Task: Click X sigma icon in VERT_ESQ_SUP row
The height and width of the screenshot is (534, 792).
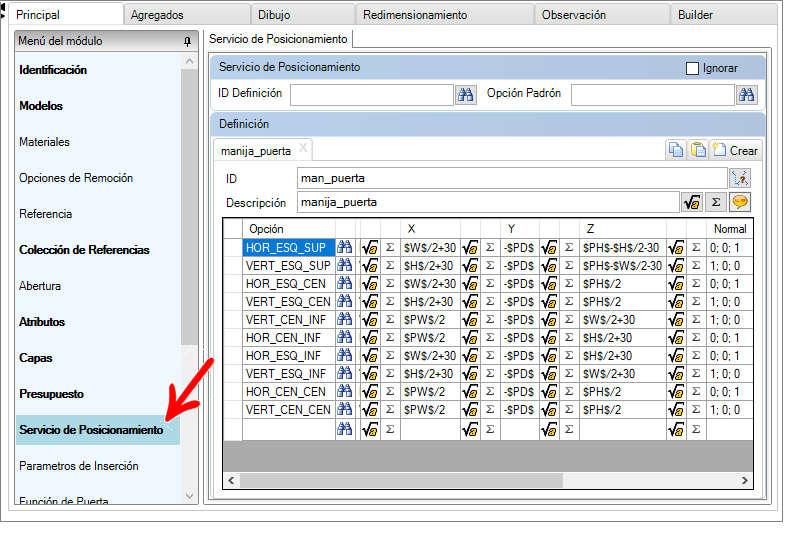Action: (390, 265)
